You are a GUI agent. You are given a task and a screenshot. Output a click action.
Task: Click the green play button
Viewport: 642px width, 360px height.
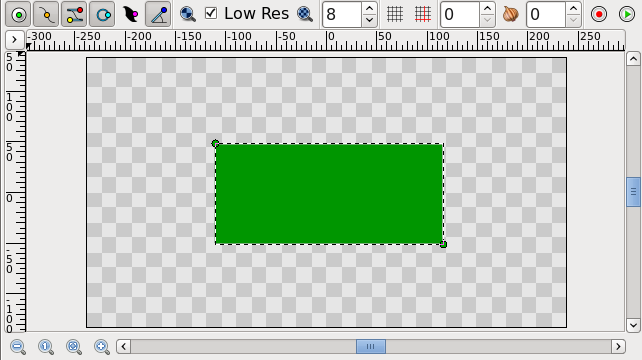point(627,14)
